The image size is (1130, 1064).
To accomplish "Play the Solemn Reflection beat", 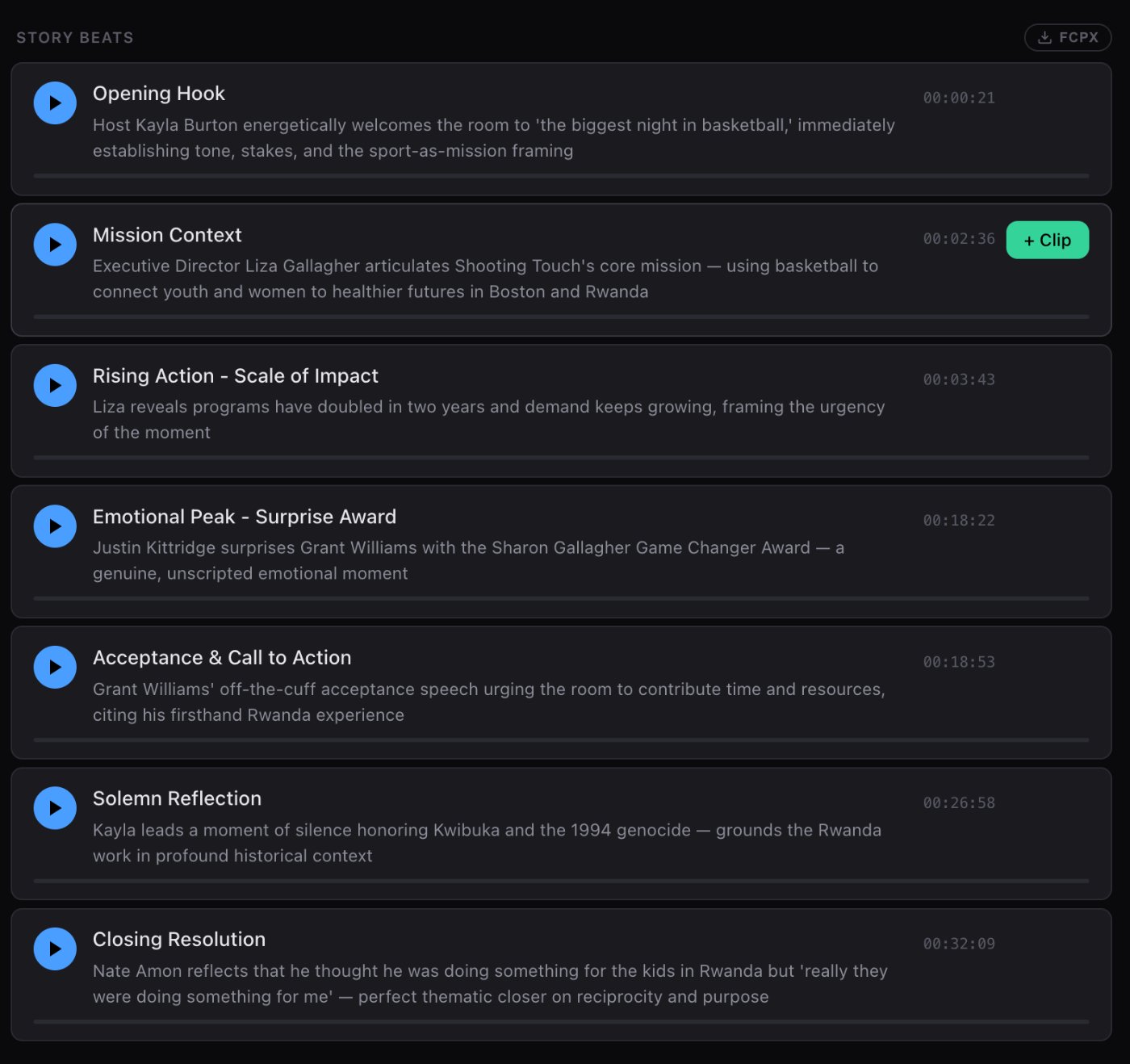I will 55,808.
